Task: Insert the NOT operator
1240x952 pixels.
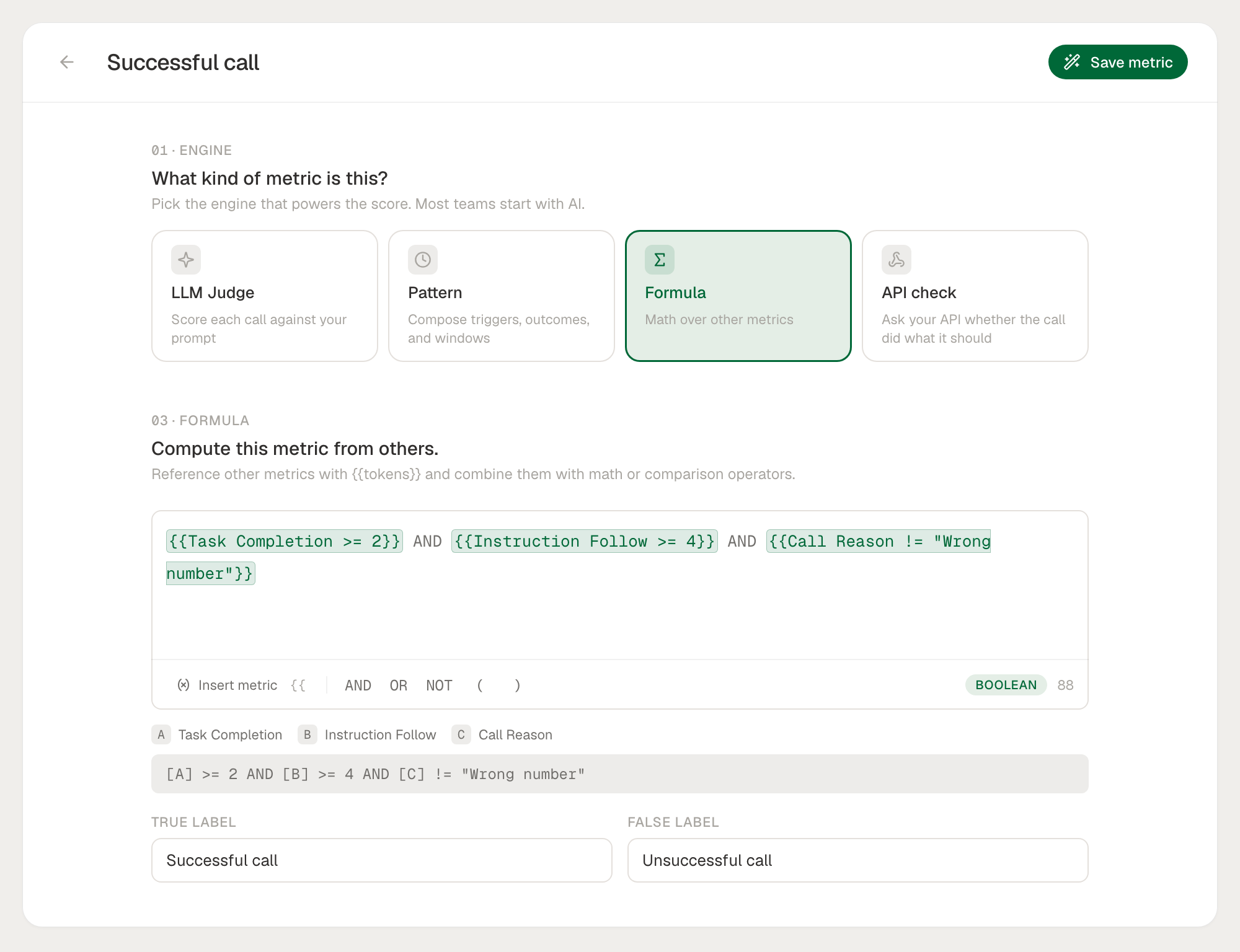Action: 439,685
